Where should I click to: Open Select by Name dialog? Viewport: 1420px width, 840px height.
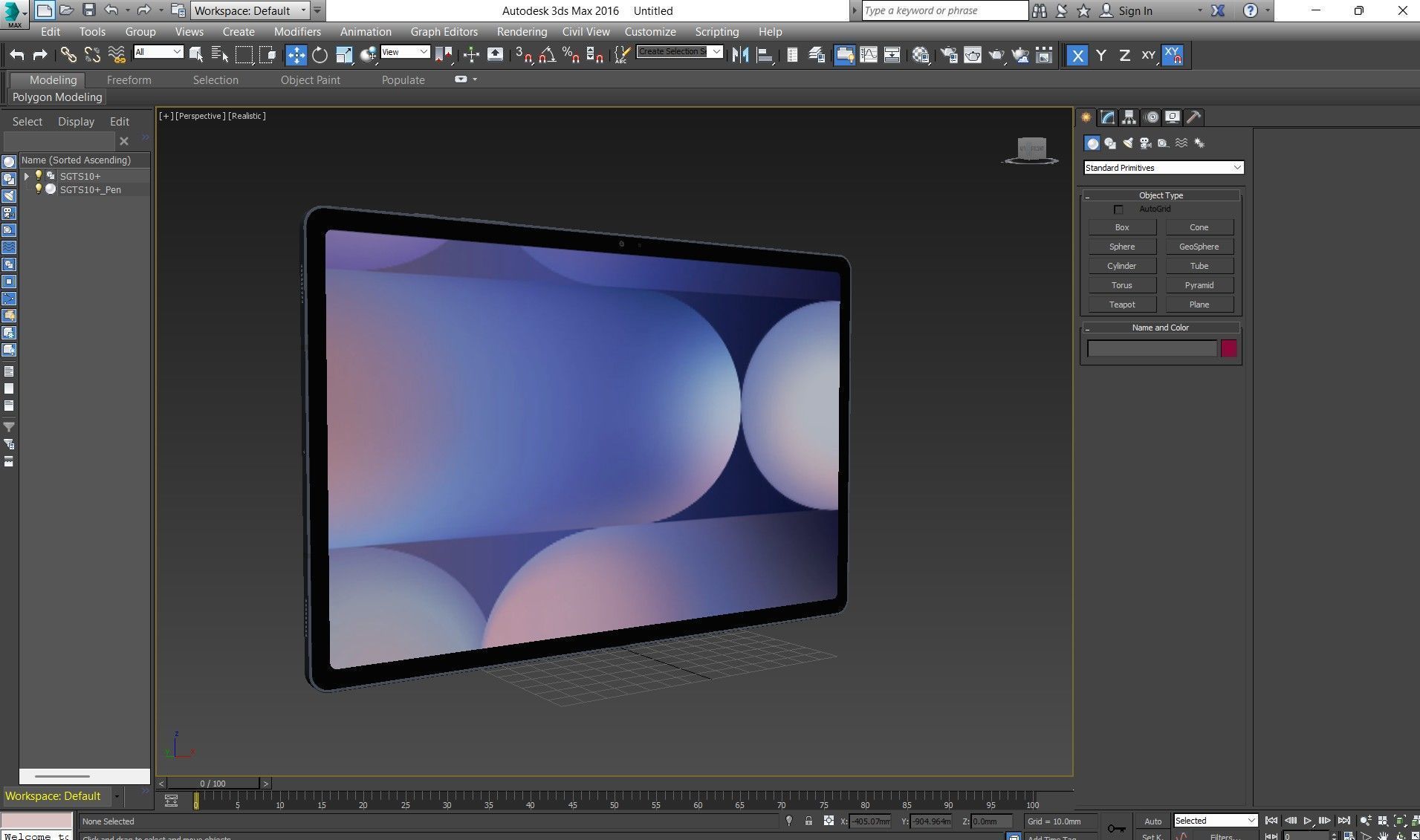pyautogui.click(x=220, y=54)
